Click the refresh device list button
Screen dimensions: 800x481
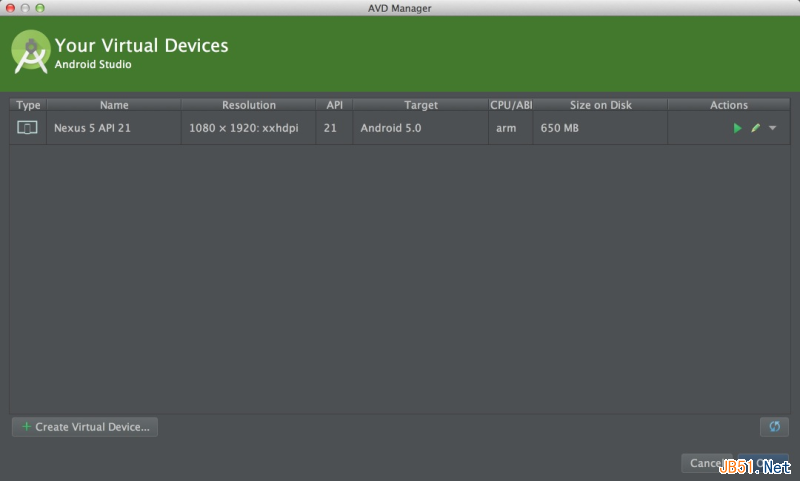point(774,426)
